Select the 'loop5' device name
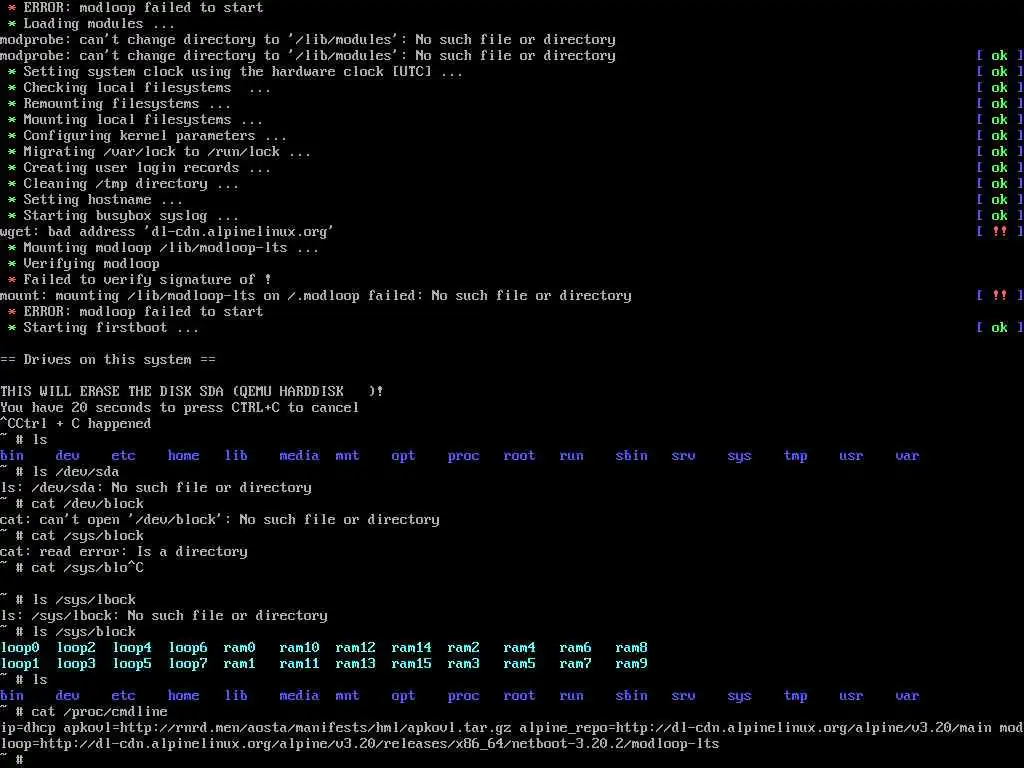The image size is (1024, 768). (x=133, y=664)
